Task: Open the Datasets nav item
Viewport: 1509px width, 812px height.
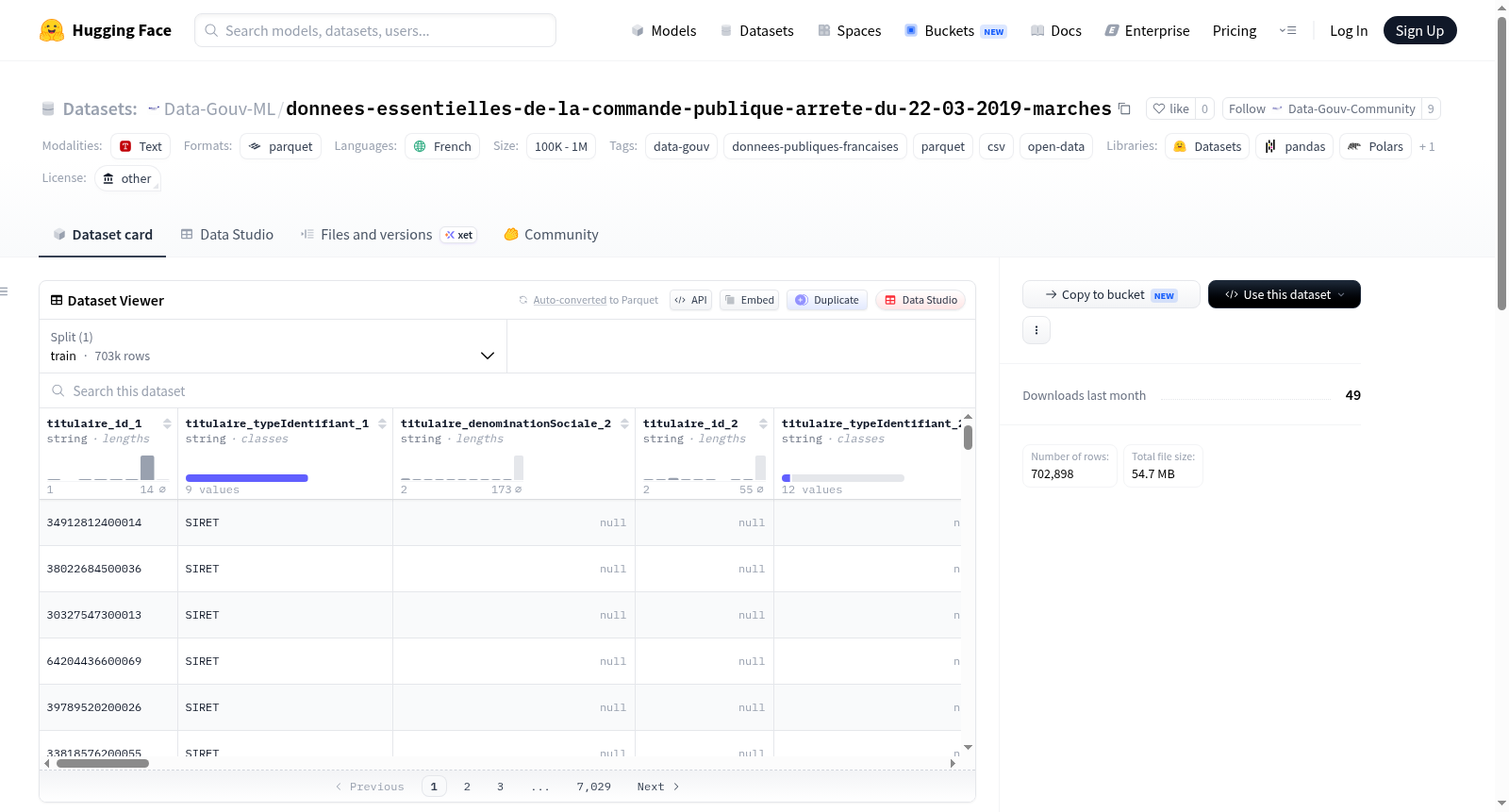Action: click(x=756, y=30)
